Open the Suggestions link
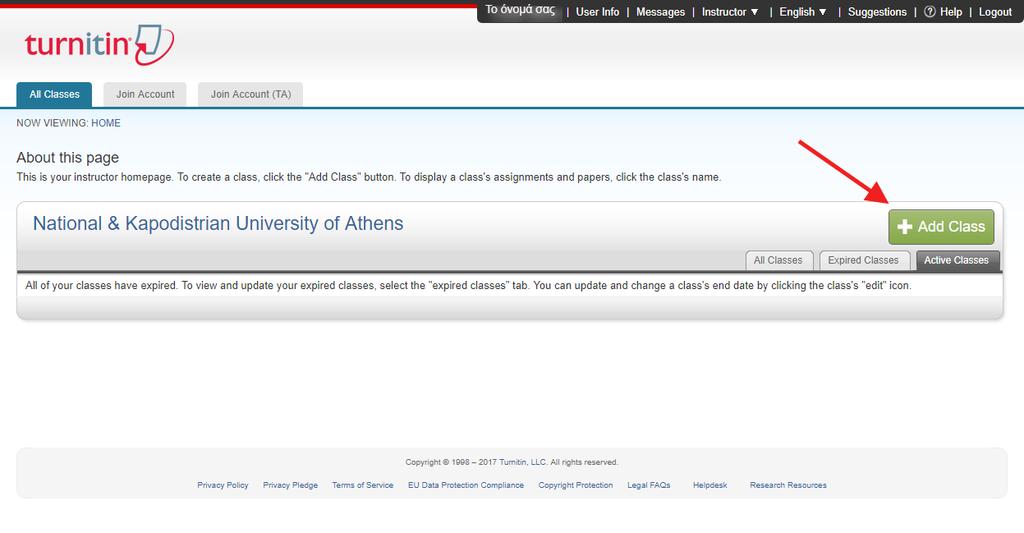 [x=877, y=12]
